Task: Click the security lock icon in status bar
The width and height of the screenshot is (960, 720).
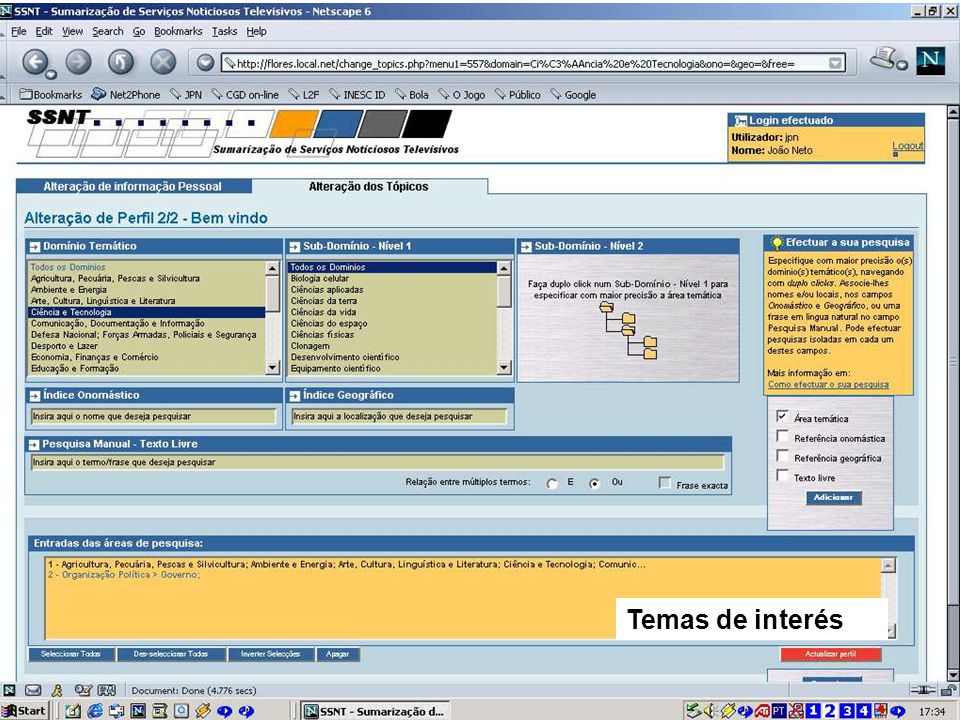Action: click(x=948, y=690)
